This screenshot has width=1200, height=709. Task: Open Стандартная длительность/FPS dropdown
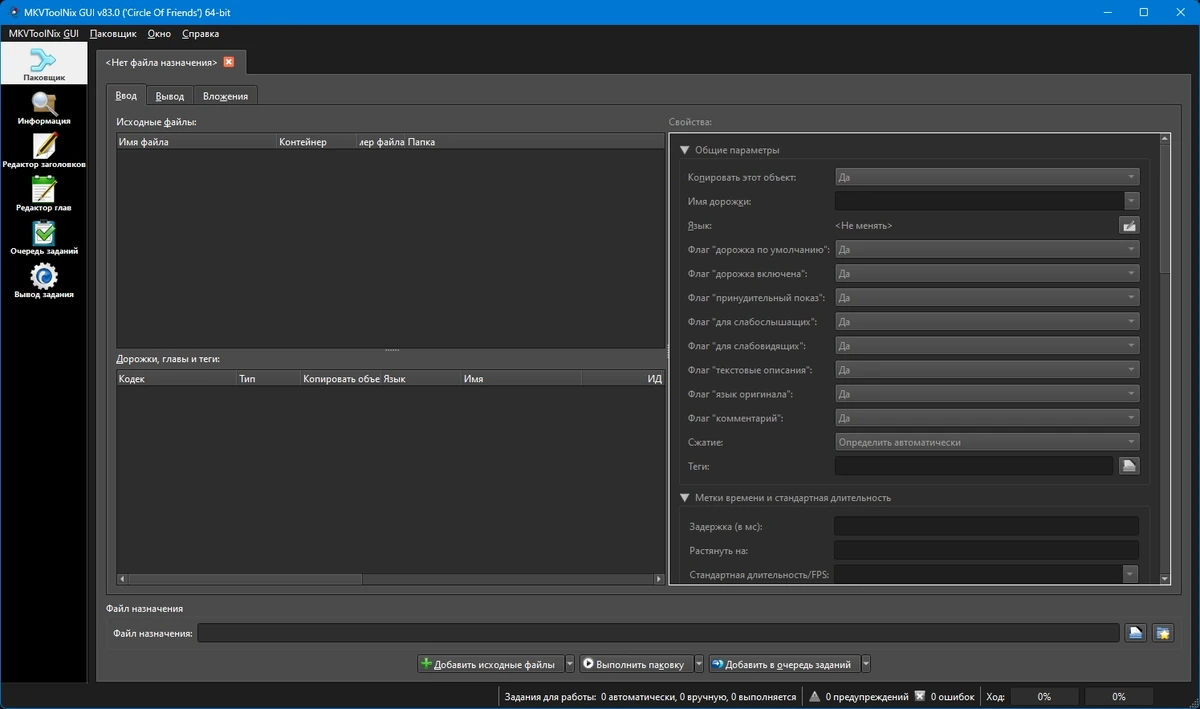[x=1131, y=574]
